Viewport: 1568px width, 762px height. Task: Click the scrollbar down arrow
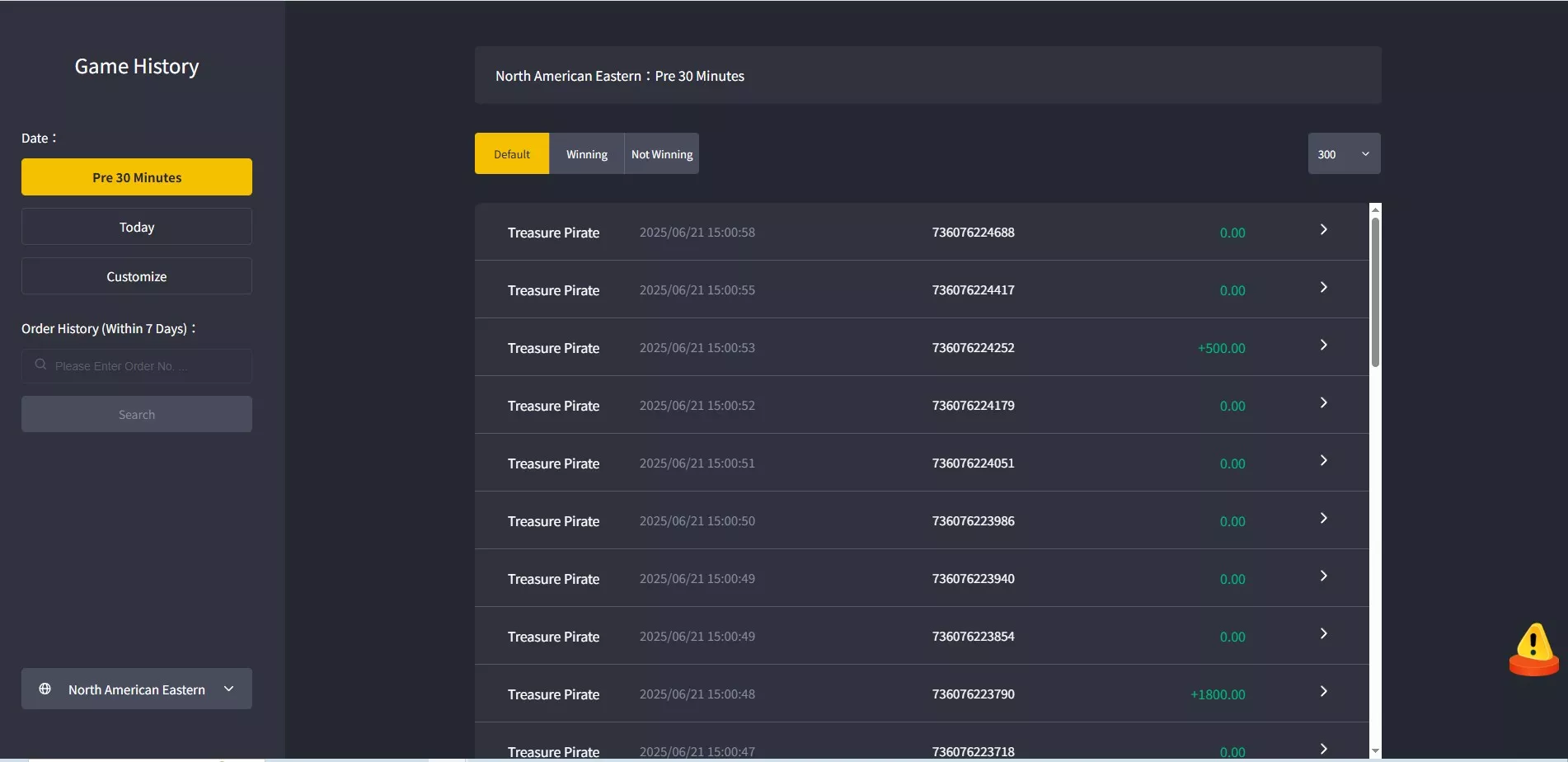click(x=1375, y=751)
